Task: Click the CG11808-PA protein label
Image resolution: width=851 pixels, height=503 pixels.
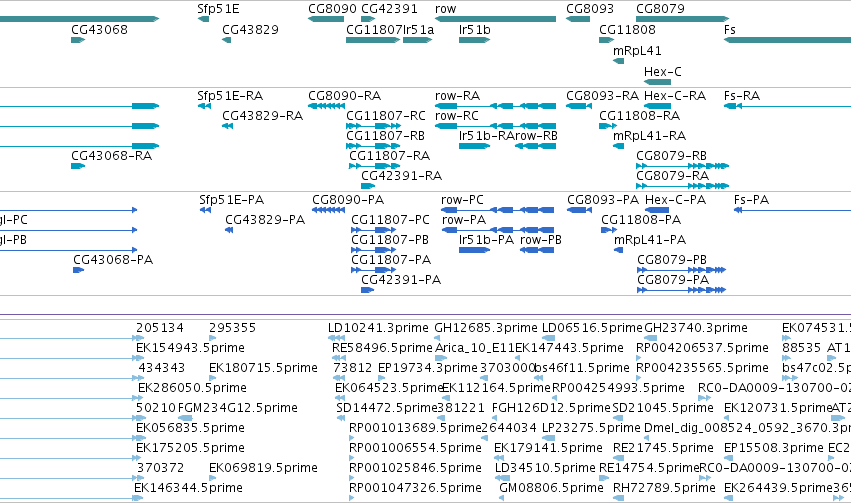Action: click(x=641, y=220)
